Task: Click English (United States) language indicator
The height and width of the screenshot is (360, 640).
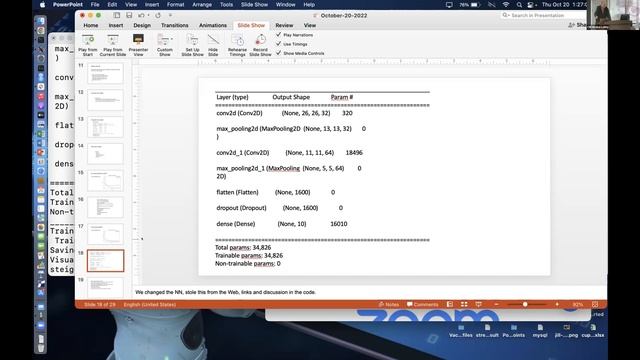Action: click(x=150, y=304)
